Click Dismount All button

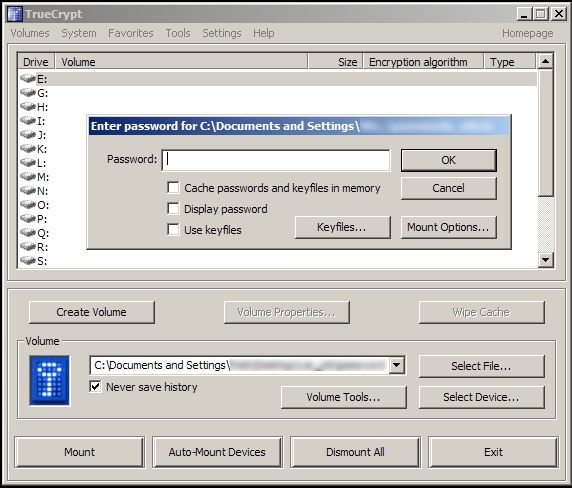coord(355,452)
